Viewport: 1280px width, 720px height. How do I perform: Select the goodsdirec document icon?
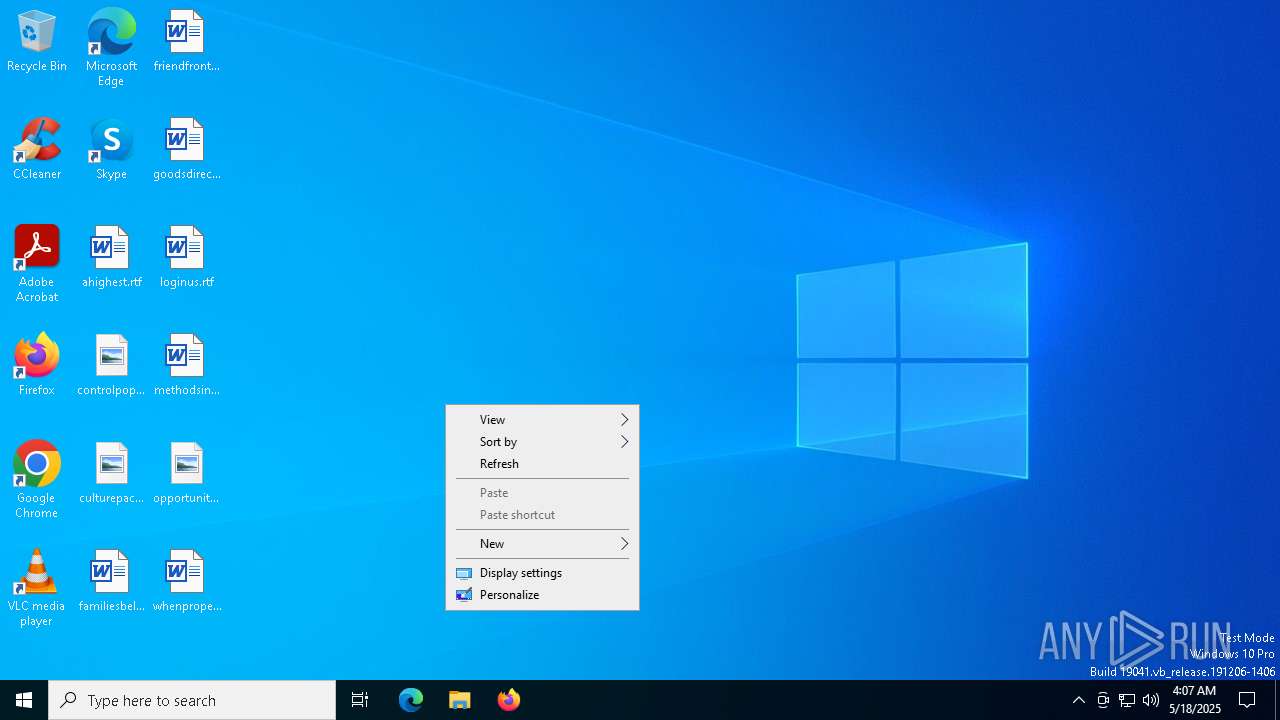pyautogui.click(x=186, y=150)
